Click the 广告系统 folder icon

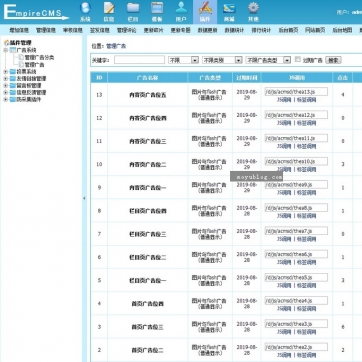[x=13, y=50]
